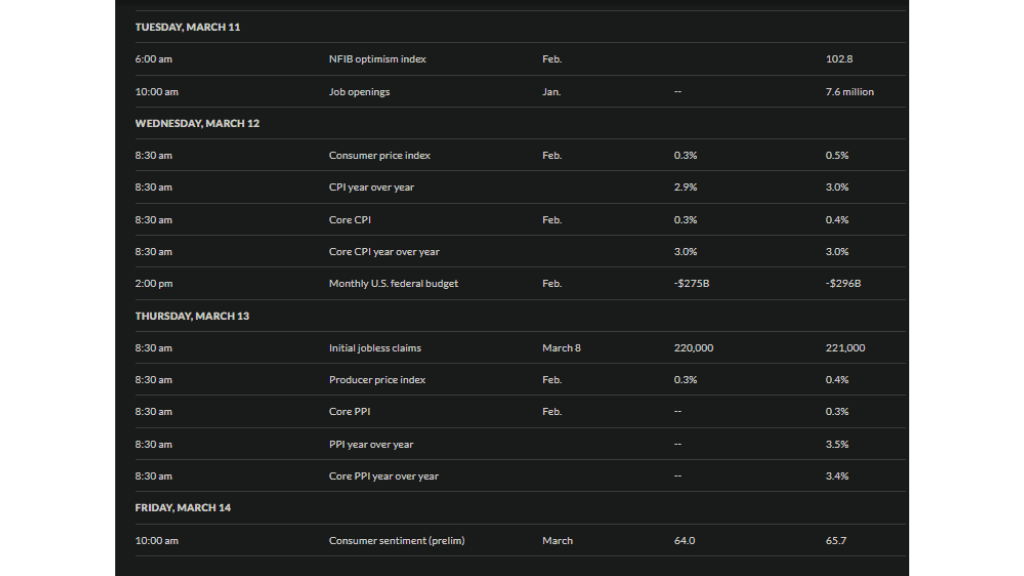Select the 220,000 jobless claims forecast

694,348
